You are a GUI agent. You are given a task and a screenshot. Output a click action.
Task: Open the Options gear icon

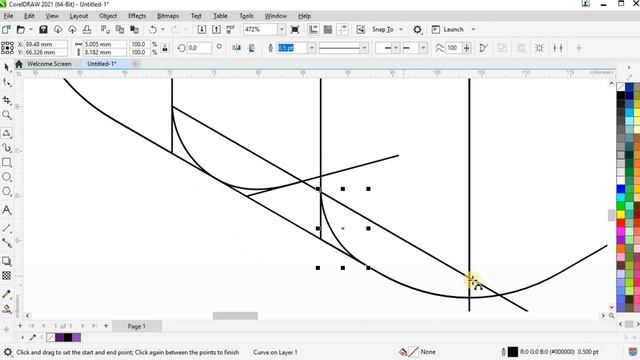417,29
